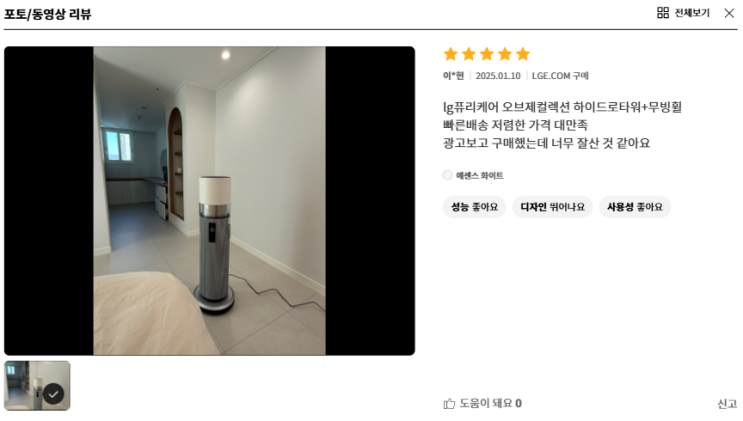Click the review date 2025.01.10

coord(498,76)
